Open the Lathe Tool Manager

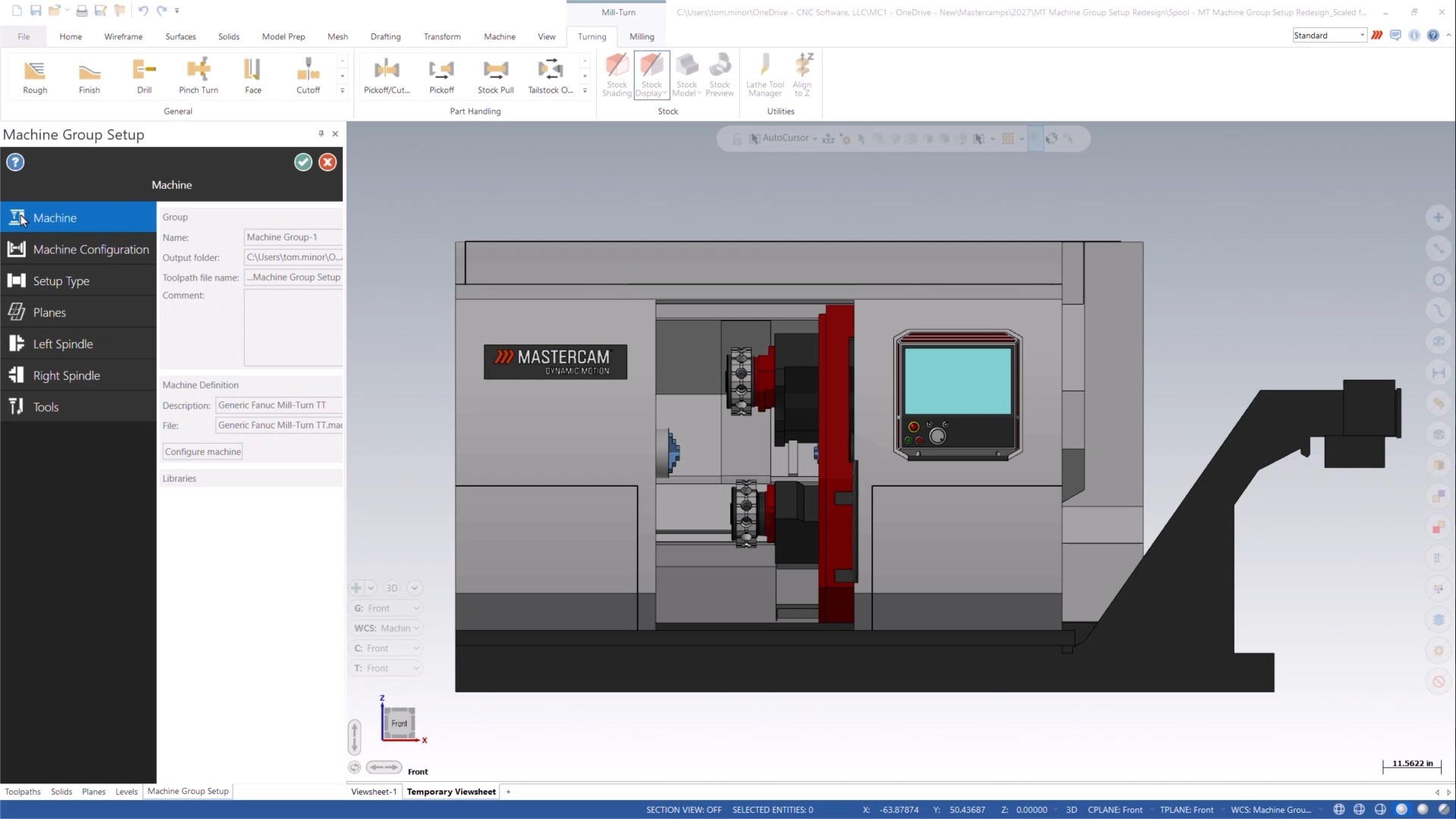[764, 75]
